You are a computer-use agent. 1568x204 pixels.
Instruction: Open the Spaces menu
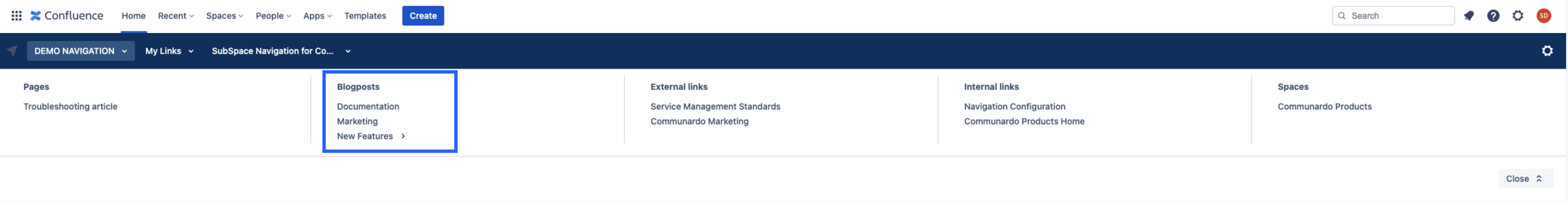tap(224, 16)
